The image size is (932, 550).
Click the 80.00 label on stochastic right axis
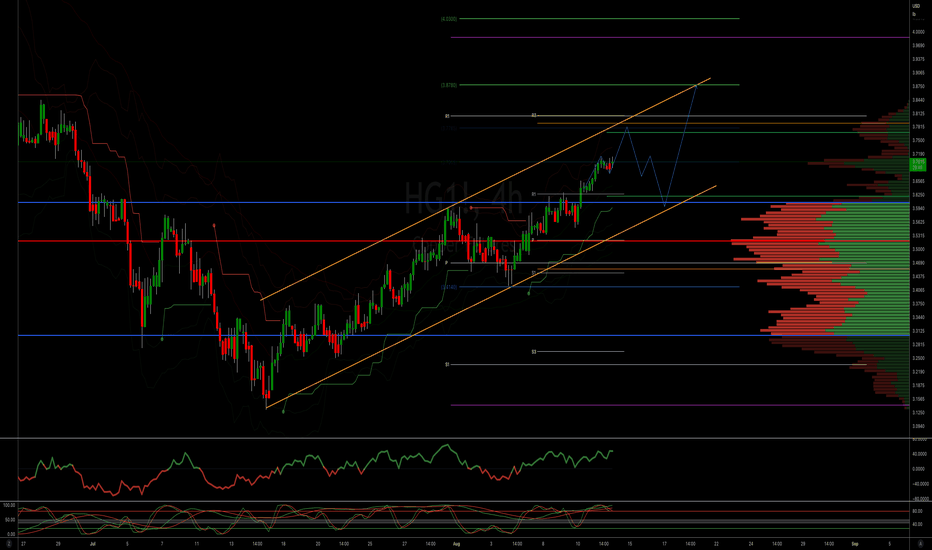917,511
